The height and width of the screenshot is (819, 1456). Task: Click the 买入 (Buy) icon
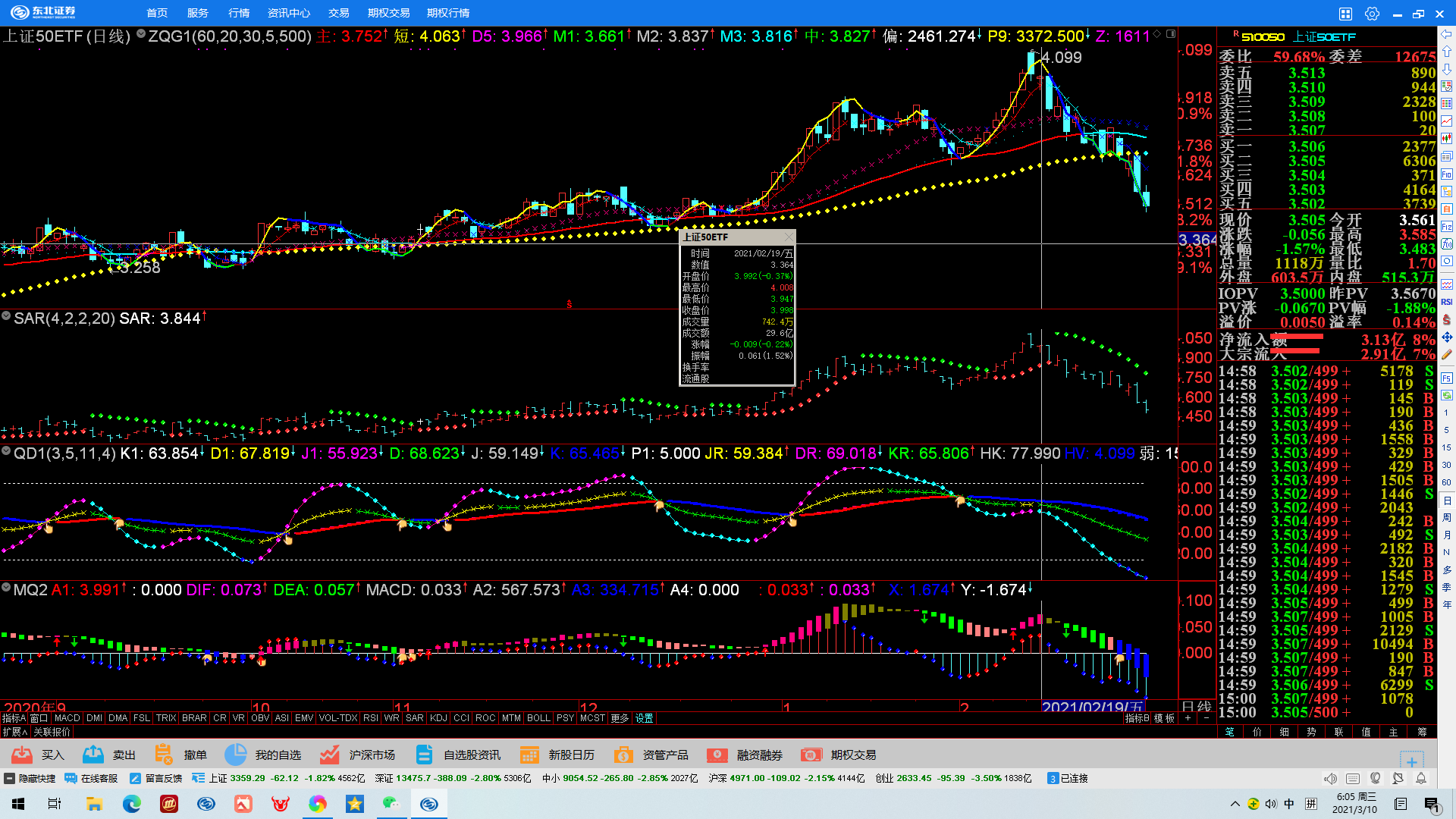[22, 755]
